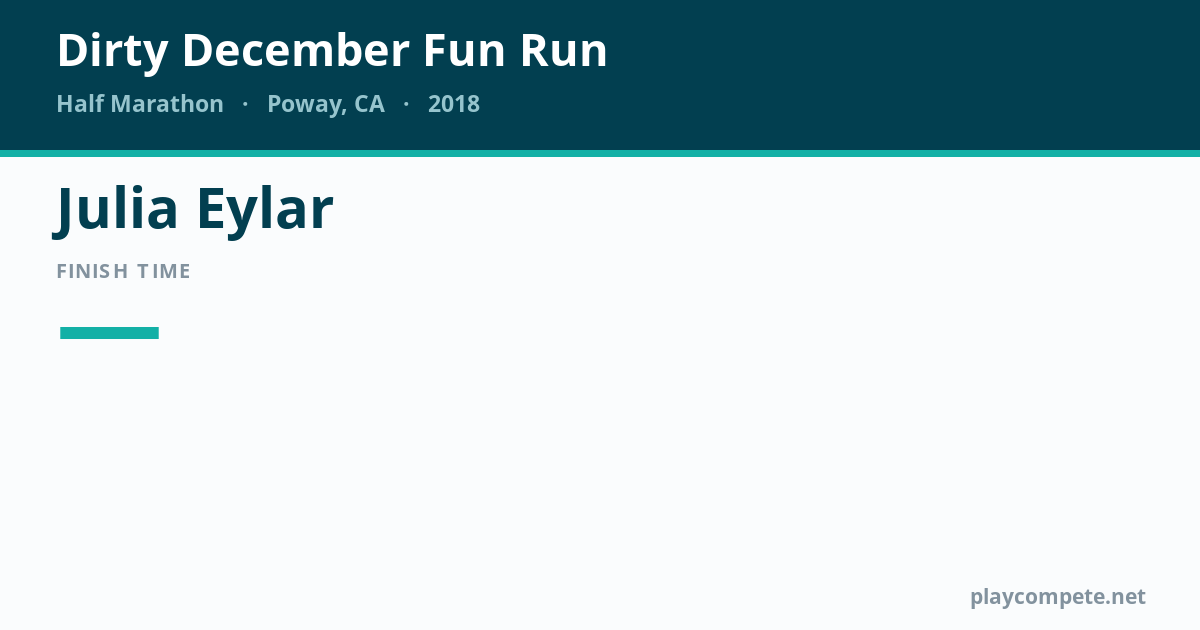Select the Half Marathon label

click(140, 104)
